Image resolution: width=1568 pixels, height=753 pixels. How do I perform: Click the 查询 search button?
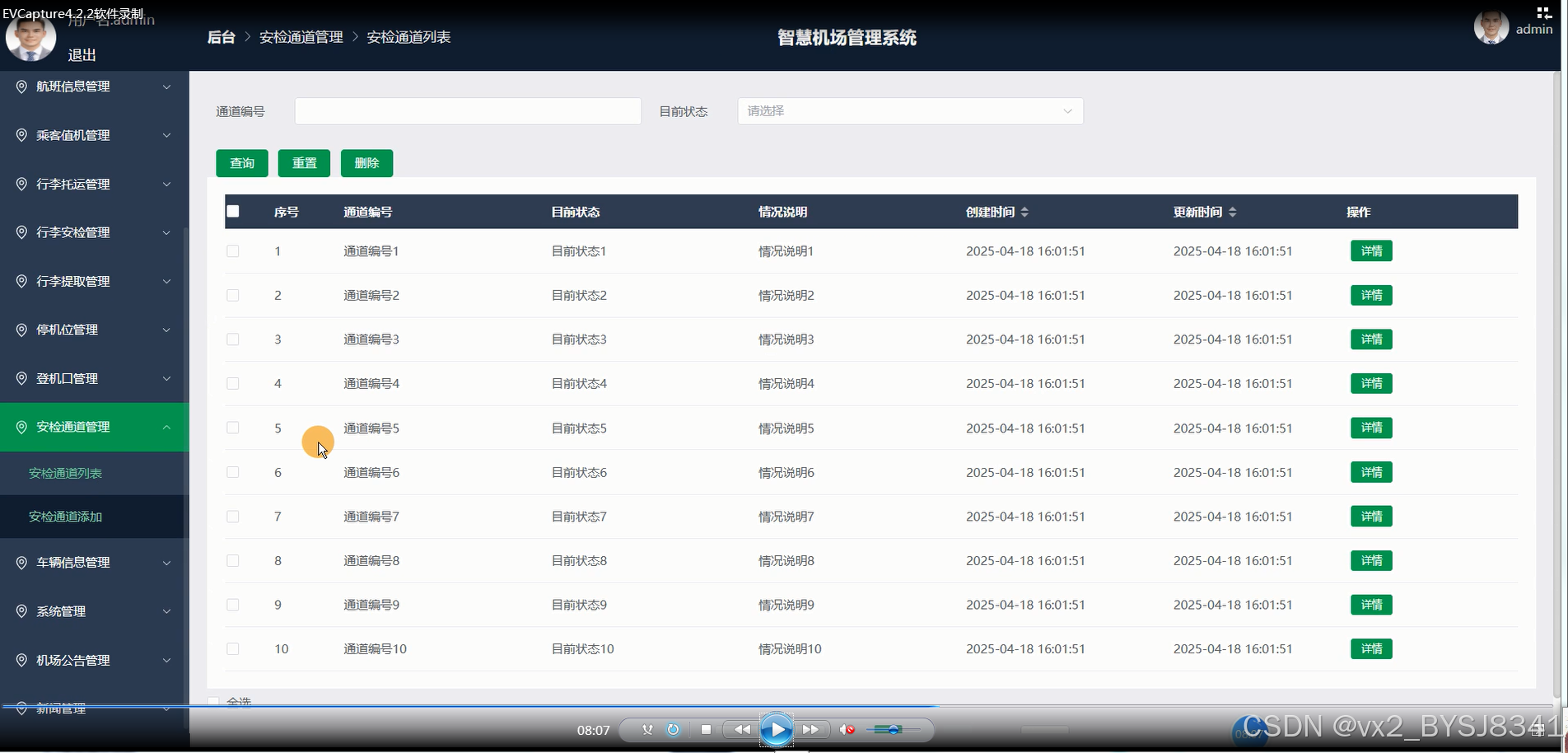pyautogui.click(x=242, y=163)
